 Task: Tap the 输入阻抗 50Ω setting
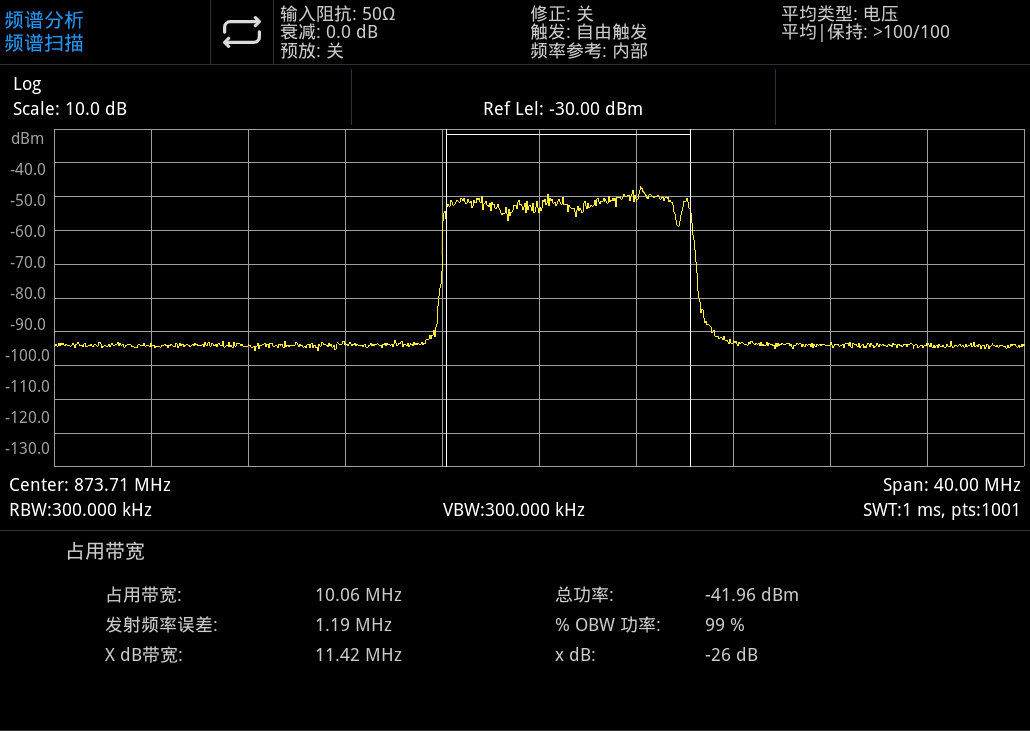pos(338,13)
